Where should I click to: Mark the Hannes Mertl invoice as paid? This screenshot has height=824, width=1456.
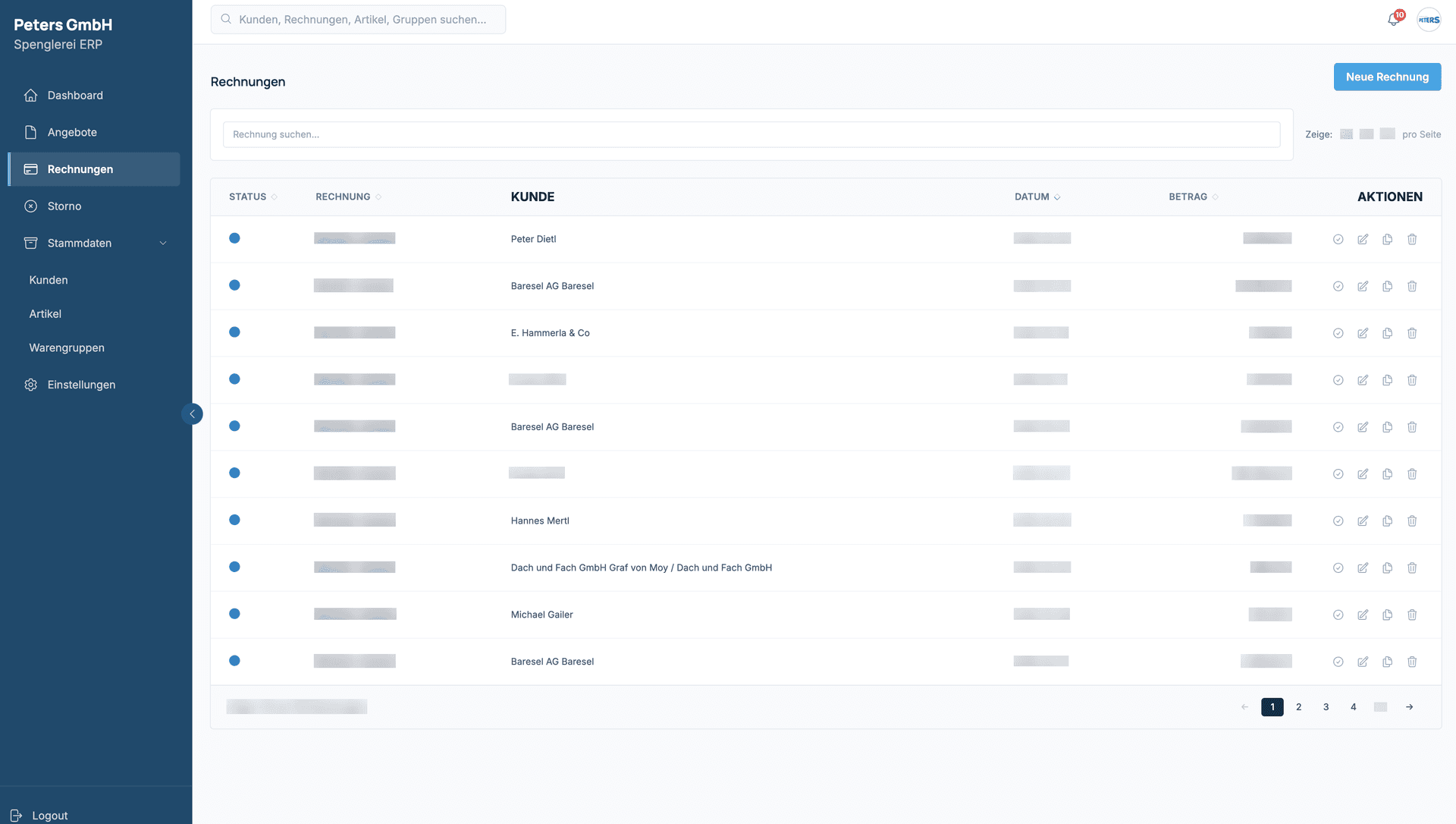click(1338, 521)
